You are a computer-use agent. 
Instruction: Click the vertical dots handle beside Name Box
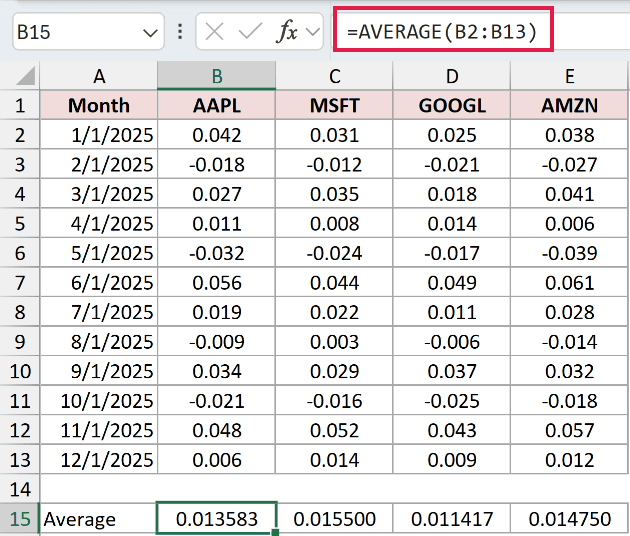(180, 31)
